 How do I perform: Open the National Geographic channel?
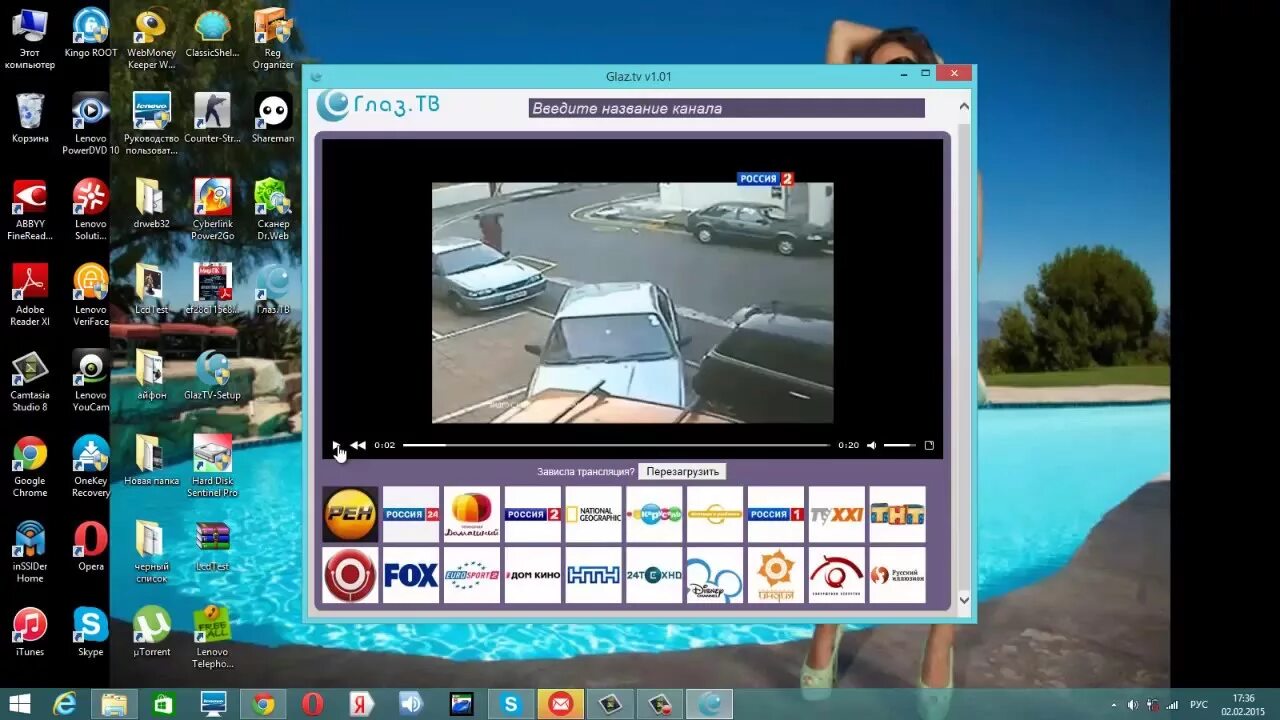[593, 514]
